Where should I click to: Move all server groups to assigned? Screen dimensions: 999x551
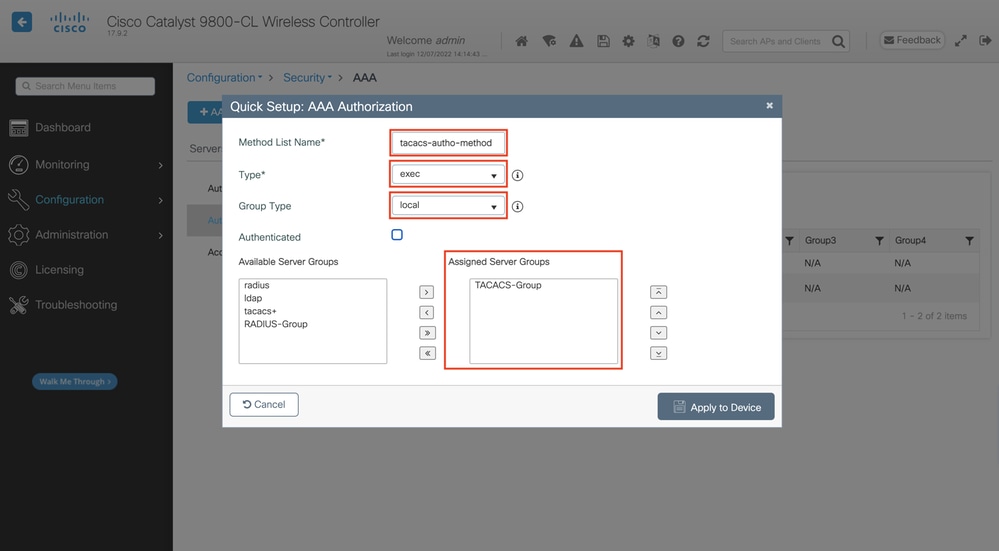[427, 333]
